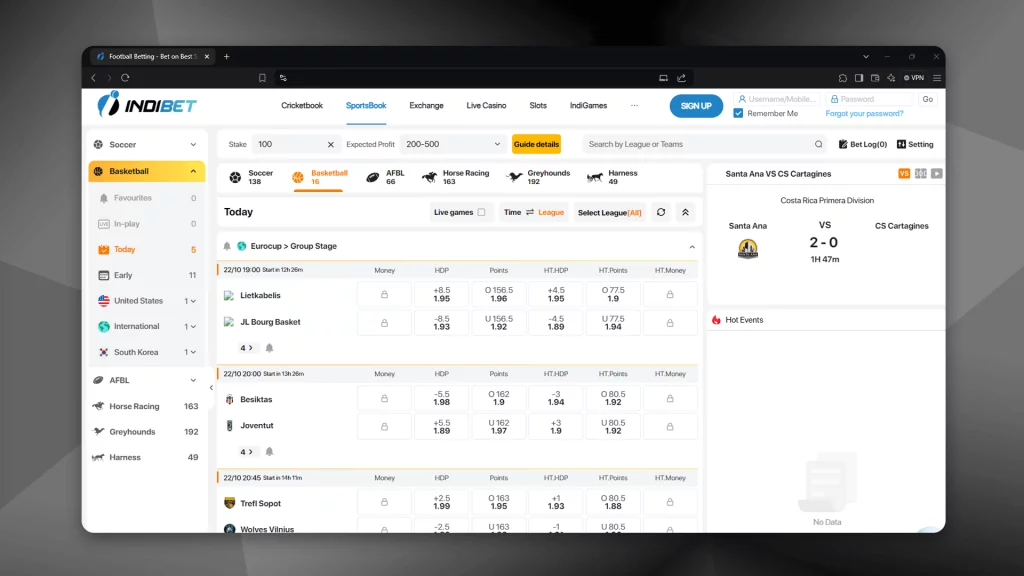1024x576 pixels.
Task: Click the Hot Events flame icon
Action: tap(716, 320)
